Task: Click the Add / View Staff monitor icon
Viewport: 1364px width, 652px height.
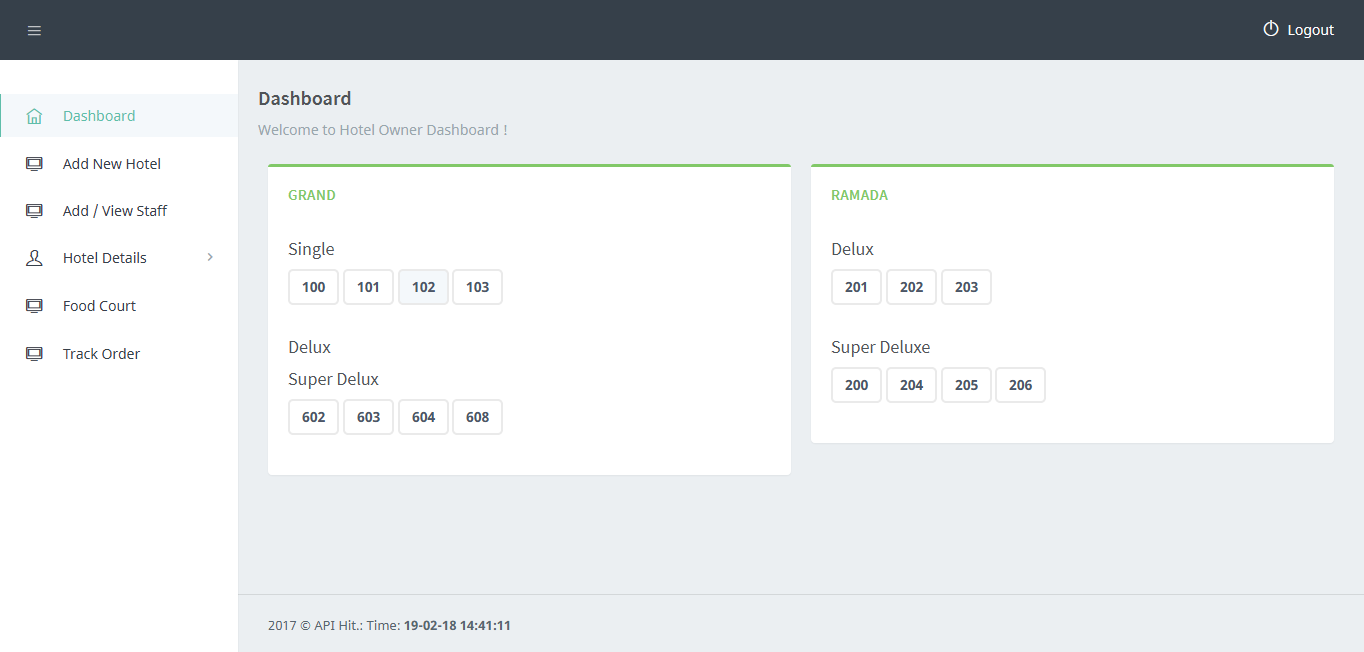Action: pyautogui.click(x=34, y=211)
